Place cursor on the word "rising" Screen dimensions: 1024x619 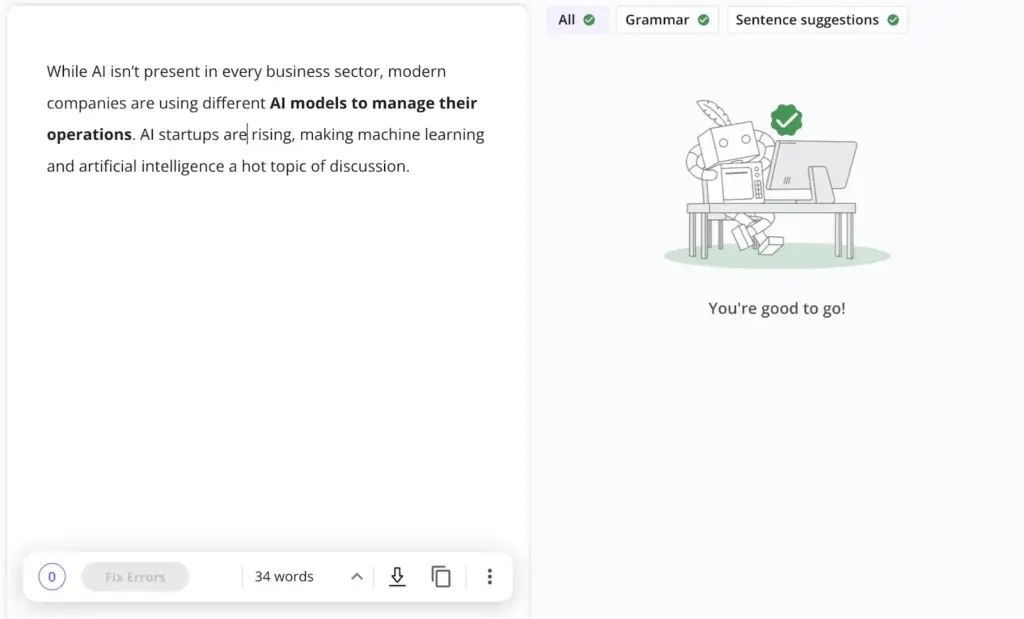click(x=272, y=135)
